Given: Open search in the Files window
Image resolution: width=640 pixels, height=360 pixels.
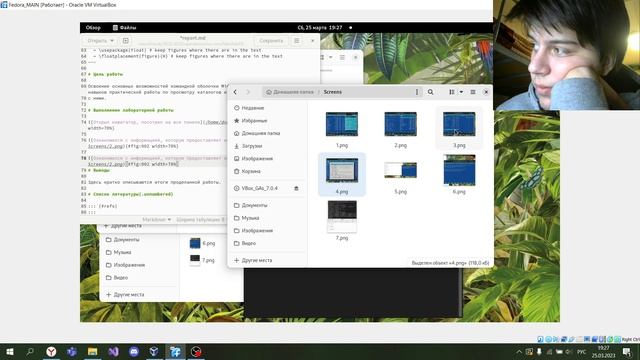Looking at the screenshot, I should (430, 92).
